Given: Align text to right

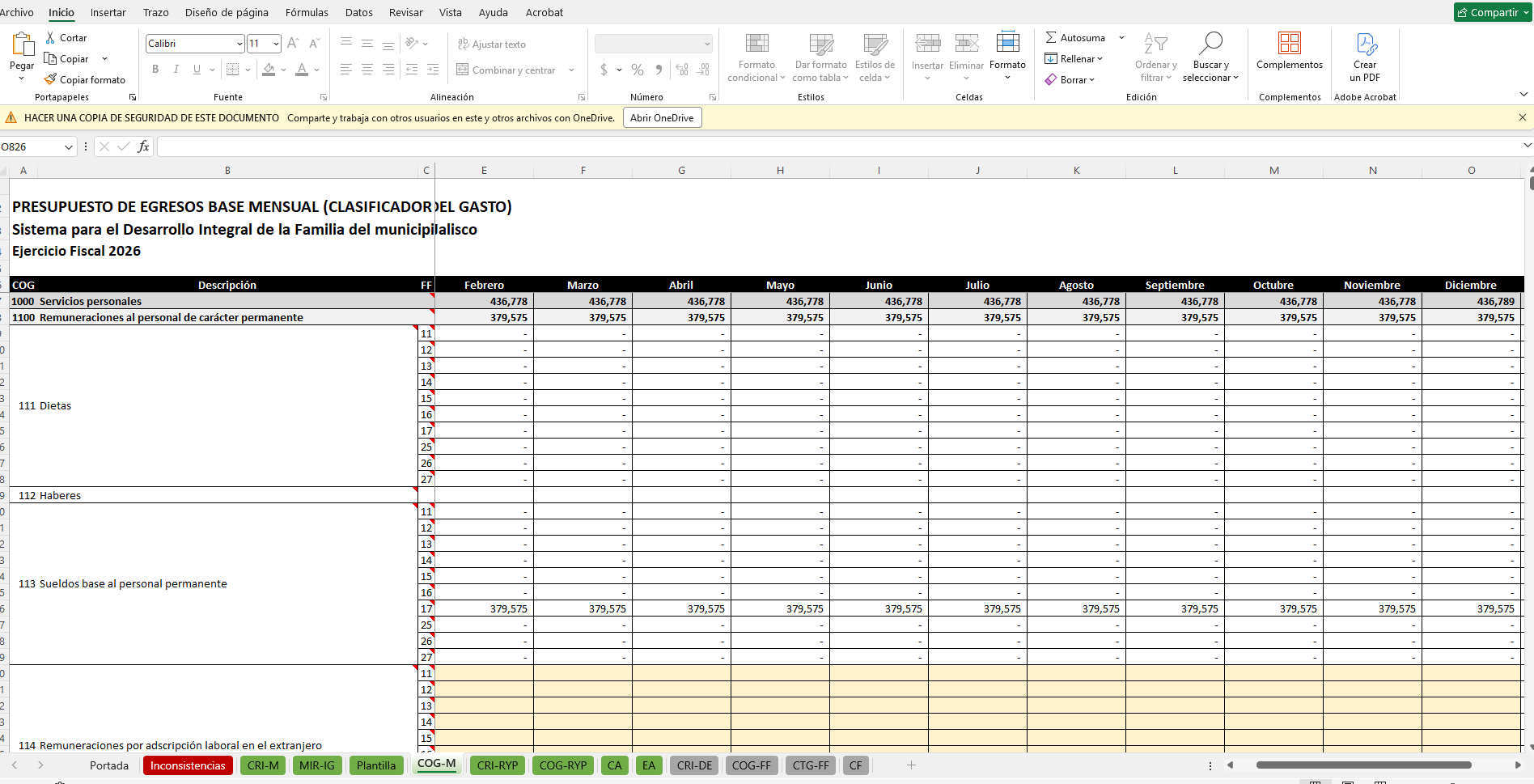Looking at the screenshot, I should (x=388, y=70).
